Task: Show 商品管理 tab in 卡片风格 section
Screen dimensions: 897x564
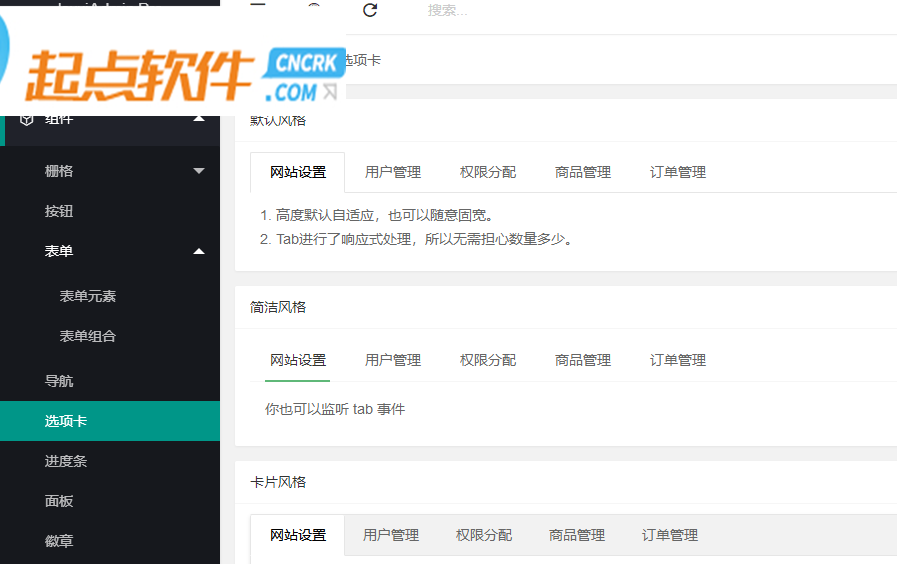Action: click(x=577, y=535)
